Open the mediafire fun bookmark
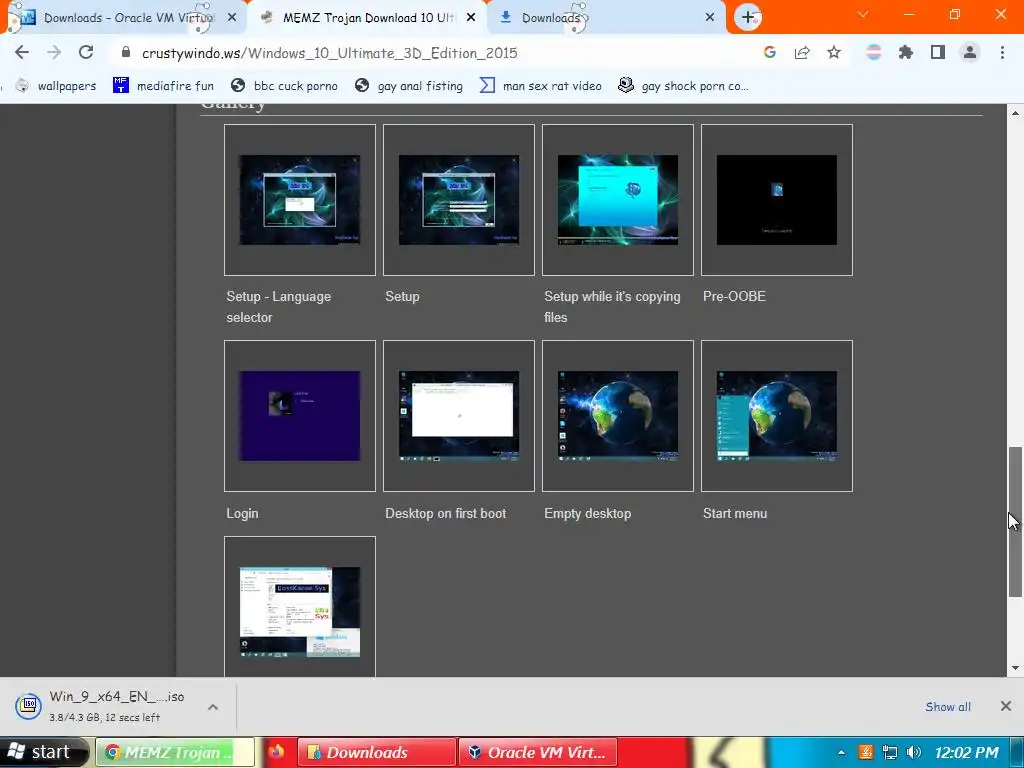Image resolution: width=1024 pixels, height=768 pixels. point(163,86)
